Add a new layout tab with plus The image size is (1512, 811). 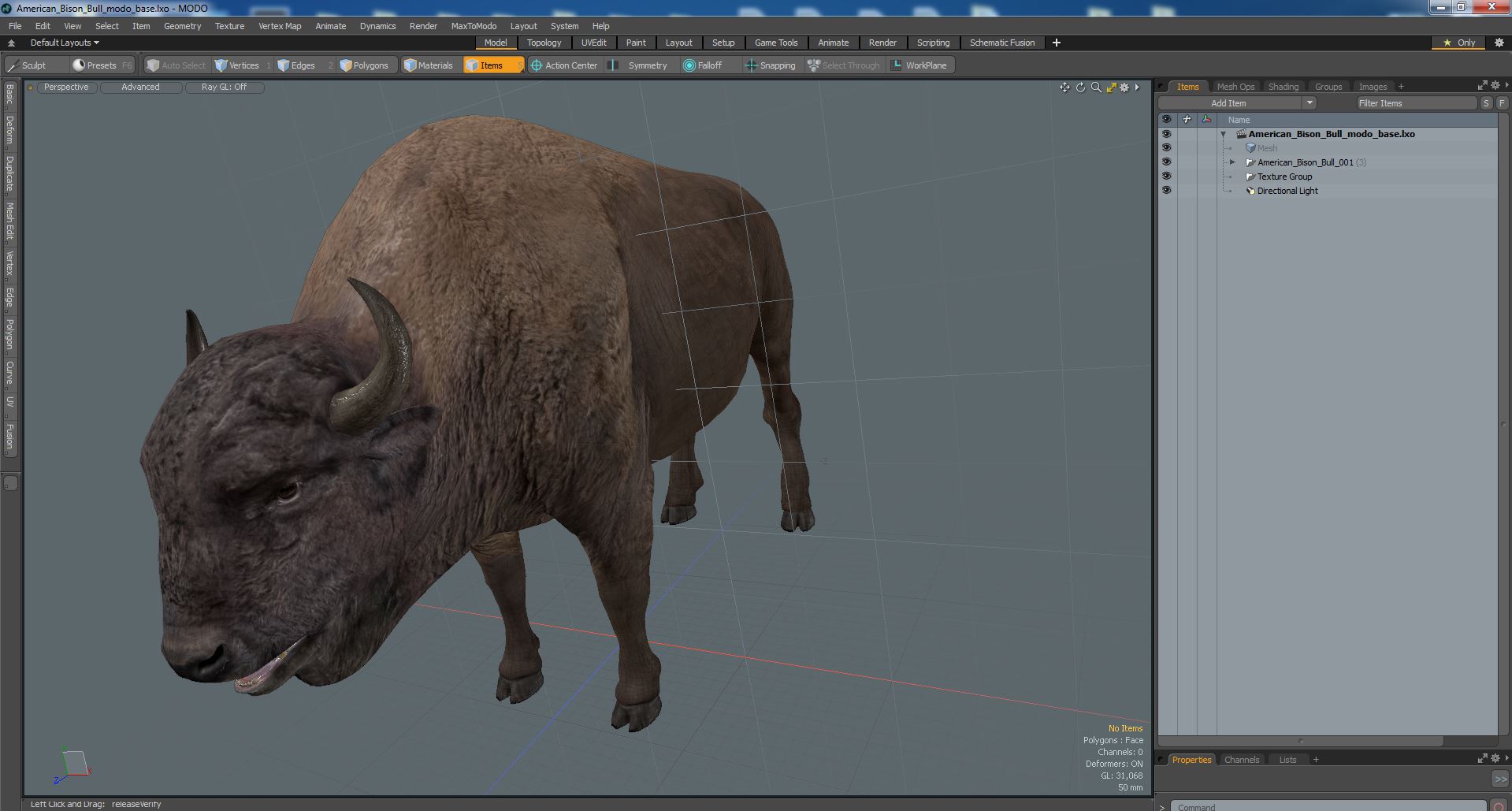click(x=1056, y=43)
